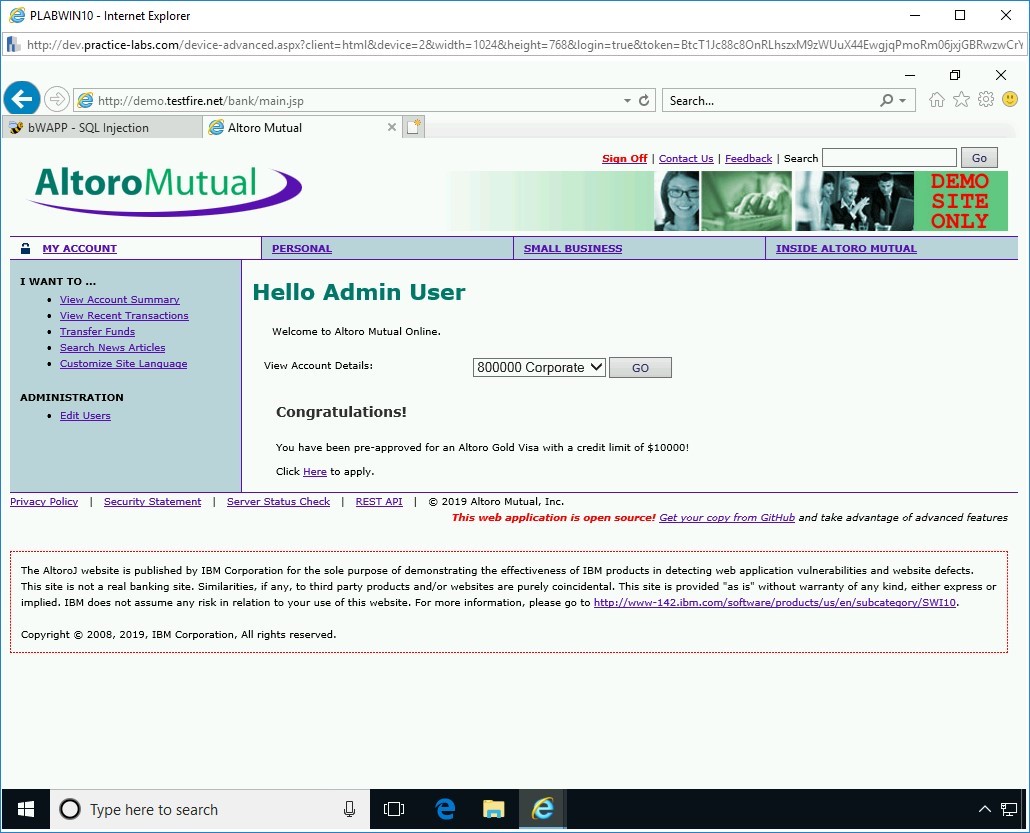Click the IE back arrow button
Viewport: 1030px width, 833px height.
[21, 99]
